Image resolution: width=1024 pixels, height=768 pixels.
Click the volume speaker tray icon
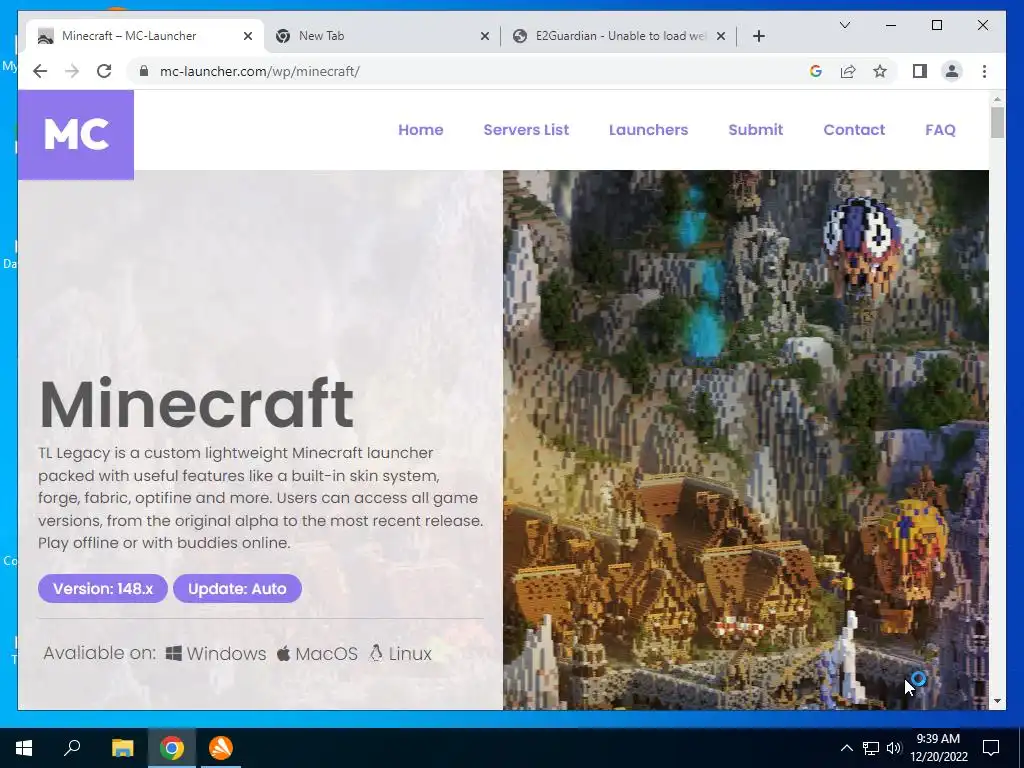coord(894,748)
